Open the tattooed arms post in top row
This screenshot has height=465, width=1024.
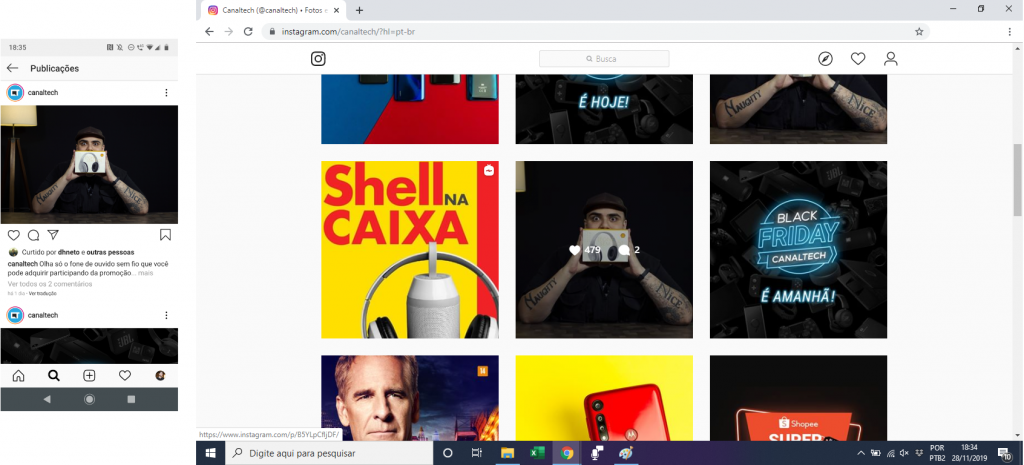tap(798, 109)
